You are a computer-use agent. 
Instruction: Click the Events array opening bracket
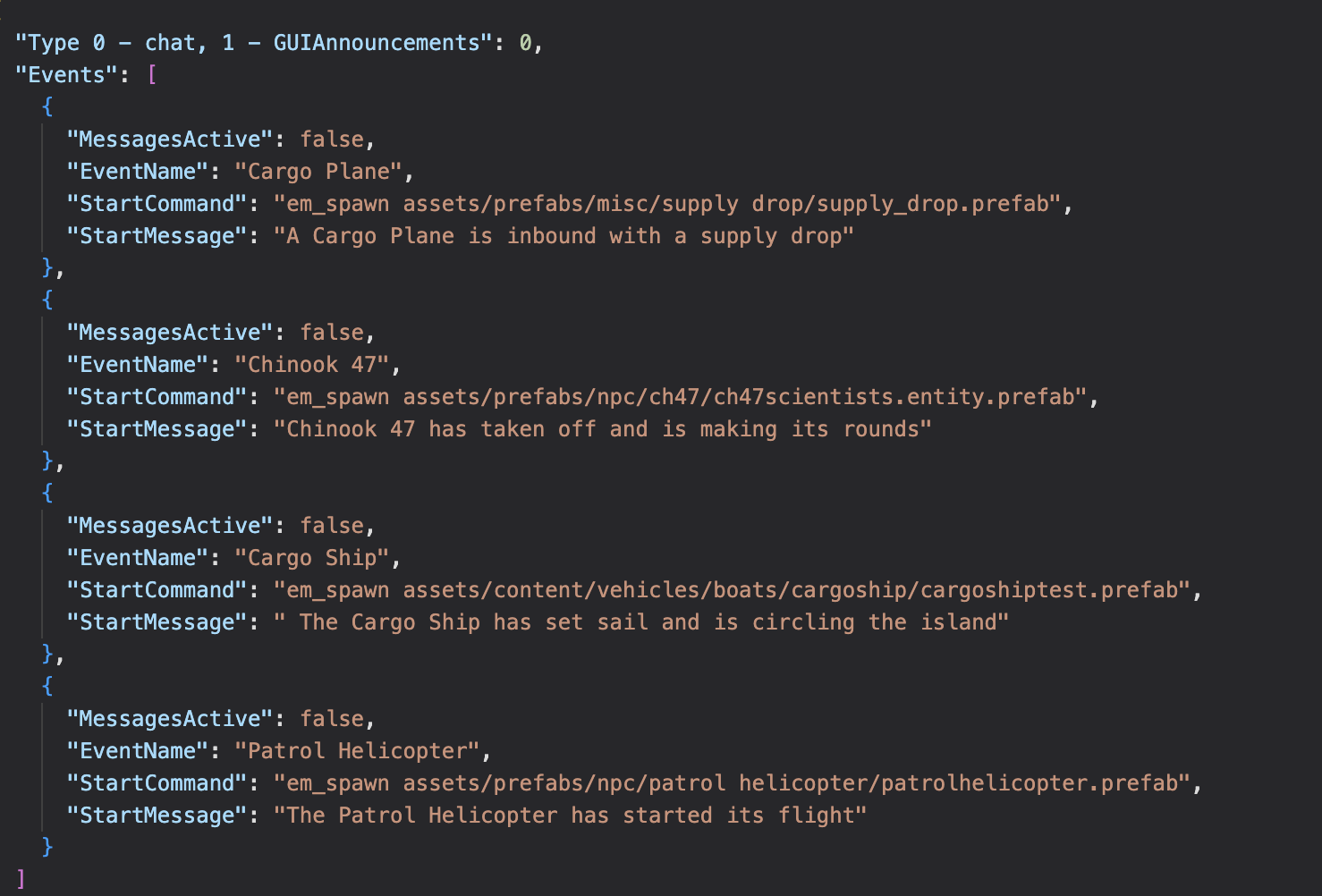pos(152,75)
